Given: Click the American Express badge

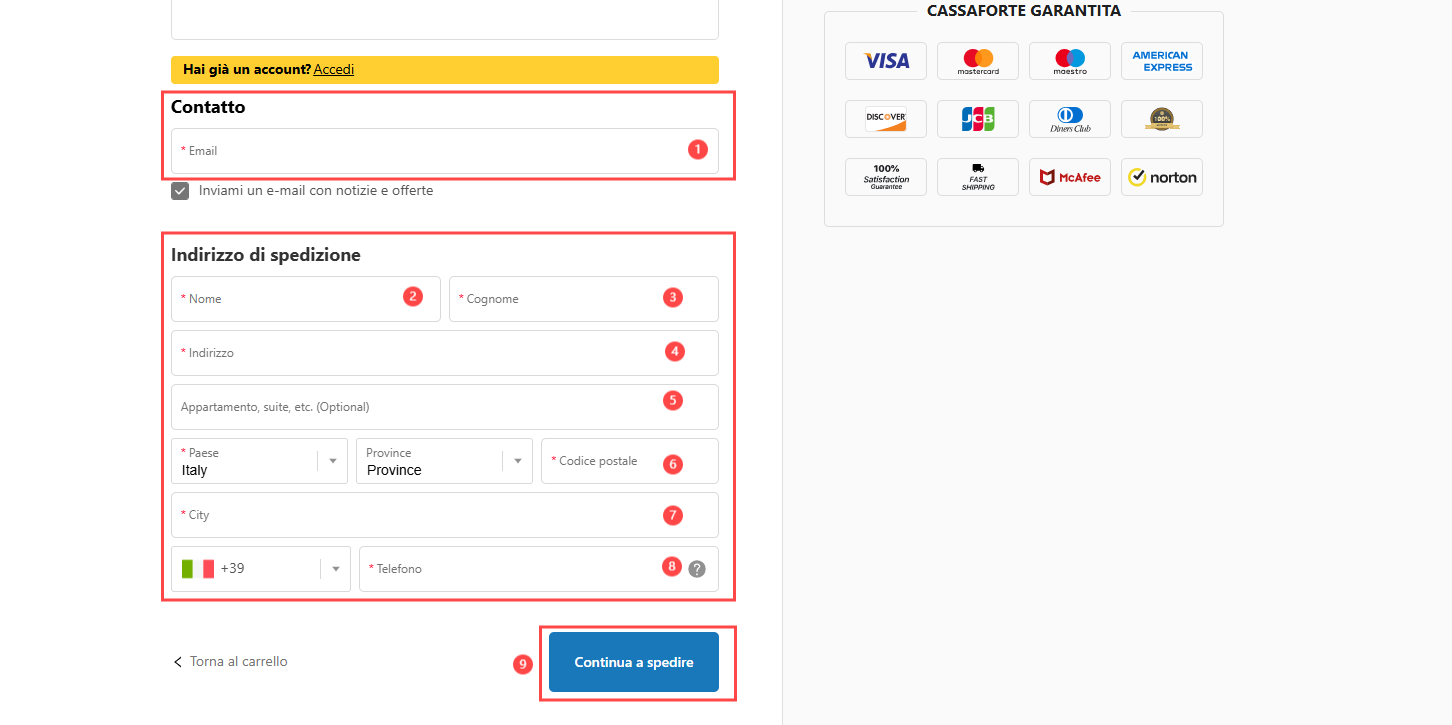Looking at the screenshot, I should point(1161,61).
